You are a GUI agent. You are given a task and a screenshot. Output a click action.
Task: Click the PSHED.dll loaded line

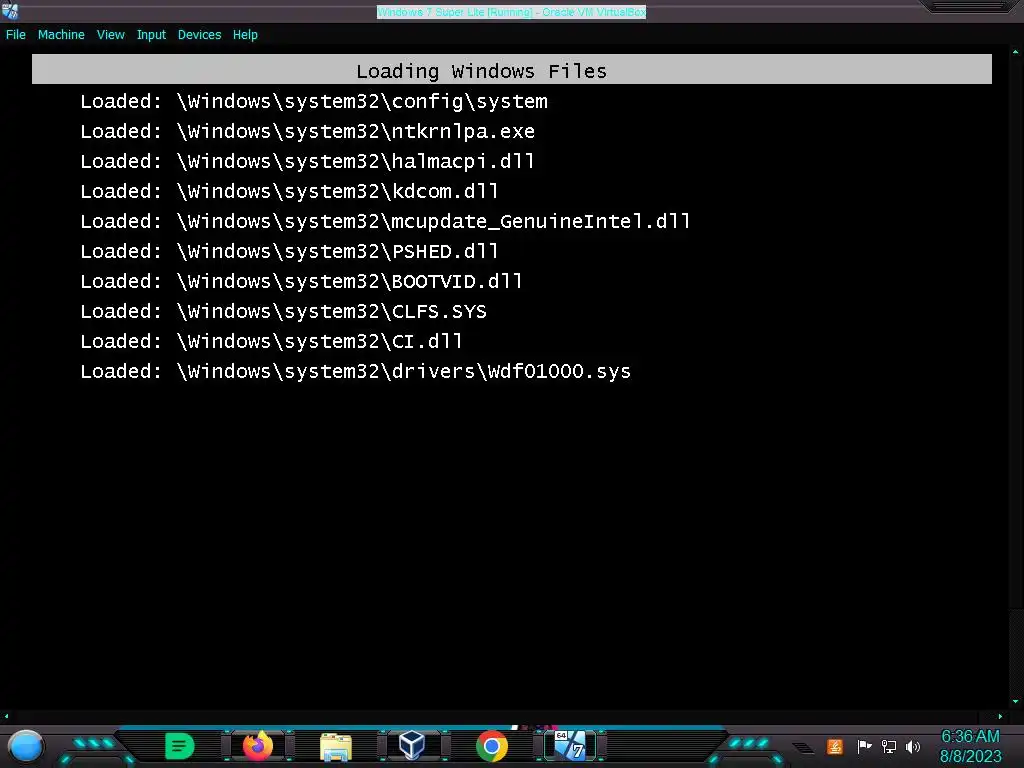(x=289, y=252)
